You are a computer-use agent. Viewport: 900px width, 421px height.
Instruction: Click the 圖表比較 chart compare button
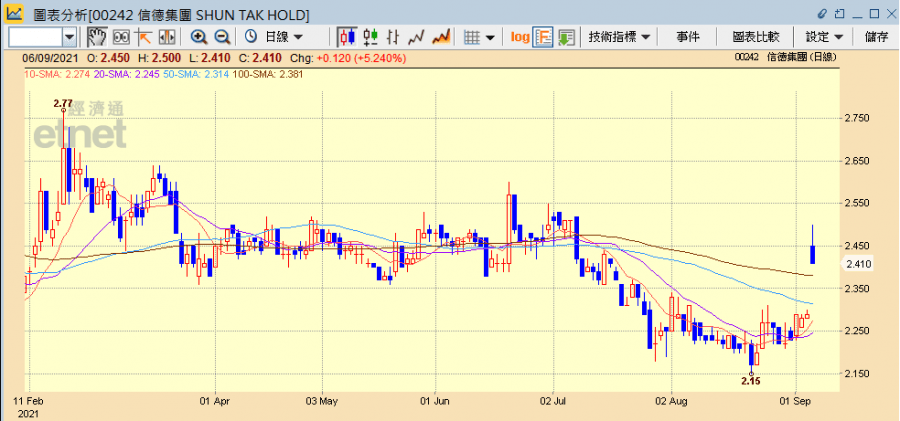756,37
